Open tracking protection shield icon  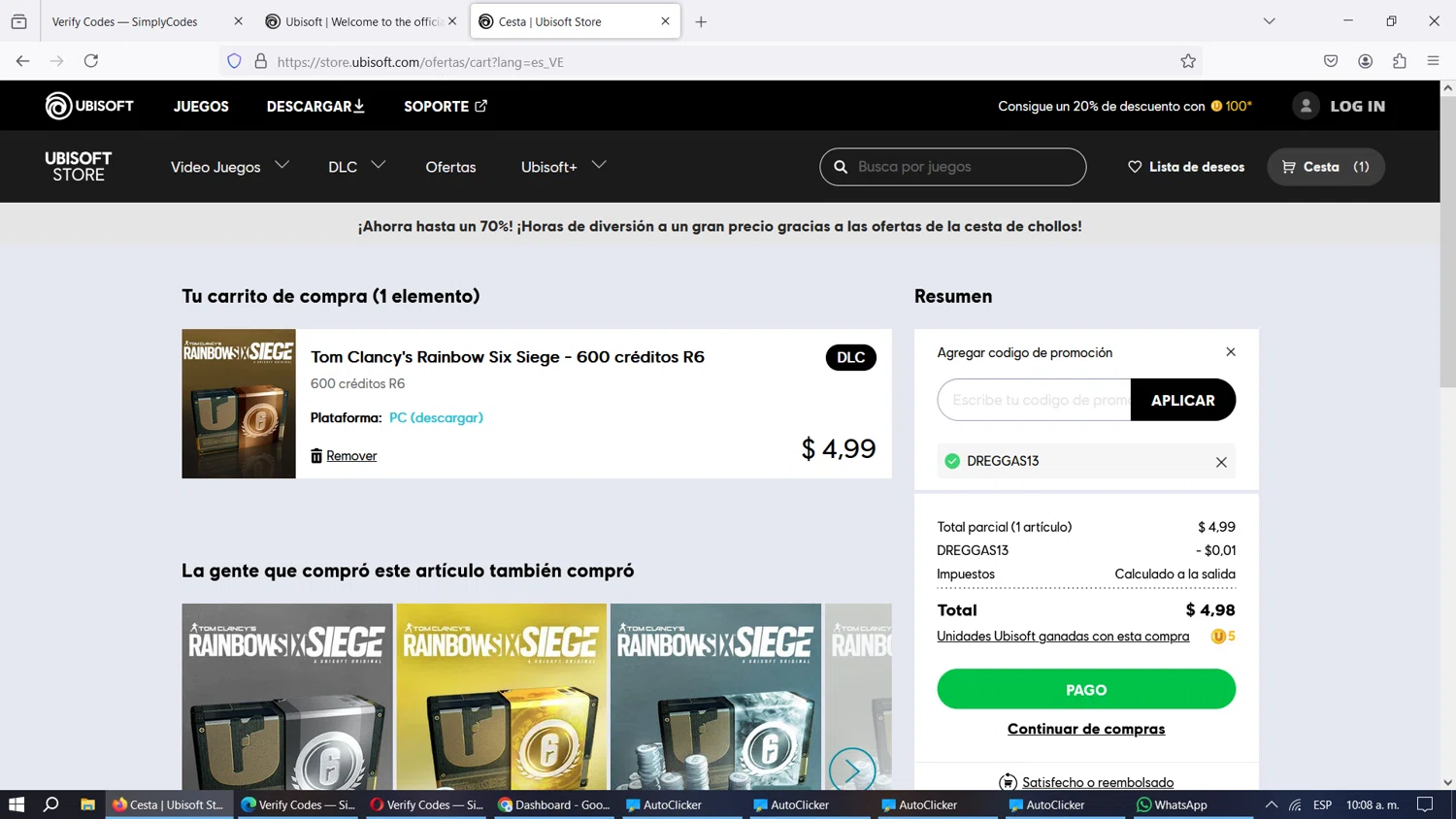point(234,61)
